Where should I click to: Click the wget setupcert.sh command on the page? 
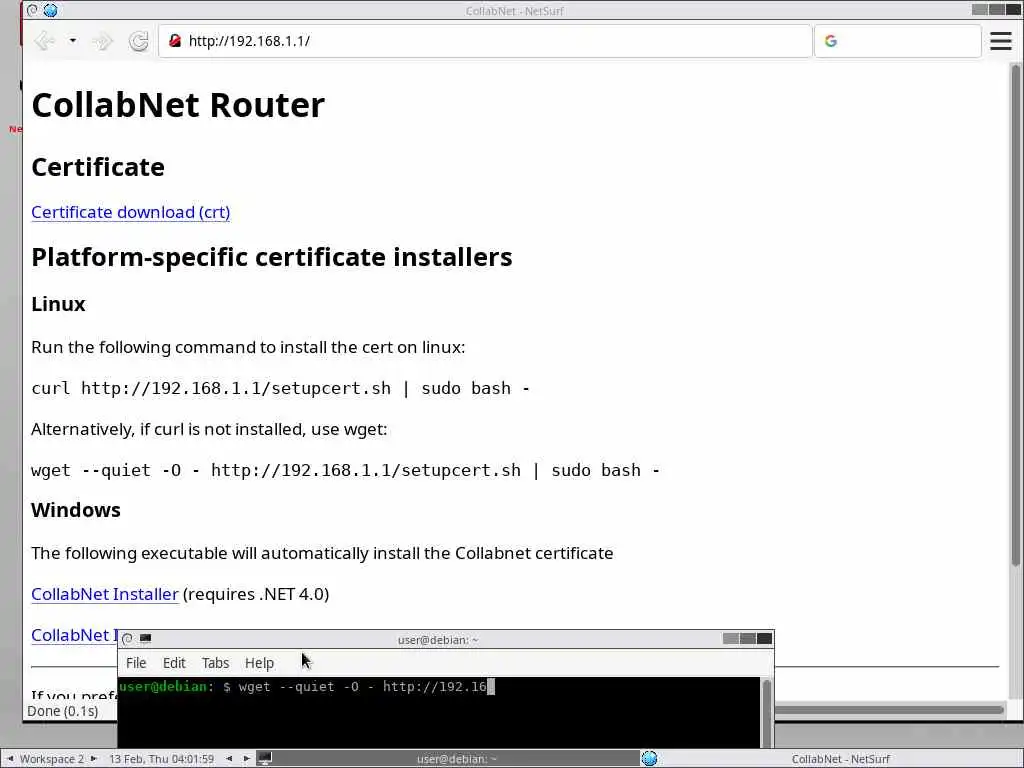point(345,470)
